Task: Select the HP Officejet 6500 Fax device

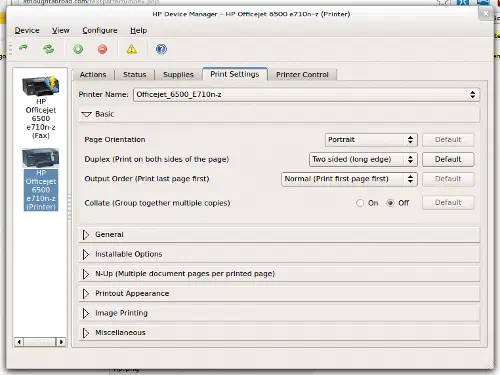Action: (41, 107)
